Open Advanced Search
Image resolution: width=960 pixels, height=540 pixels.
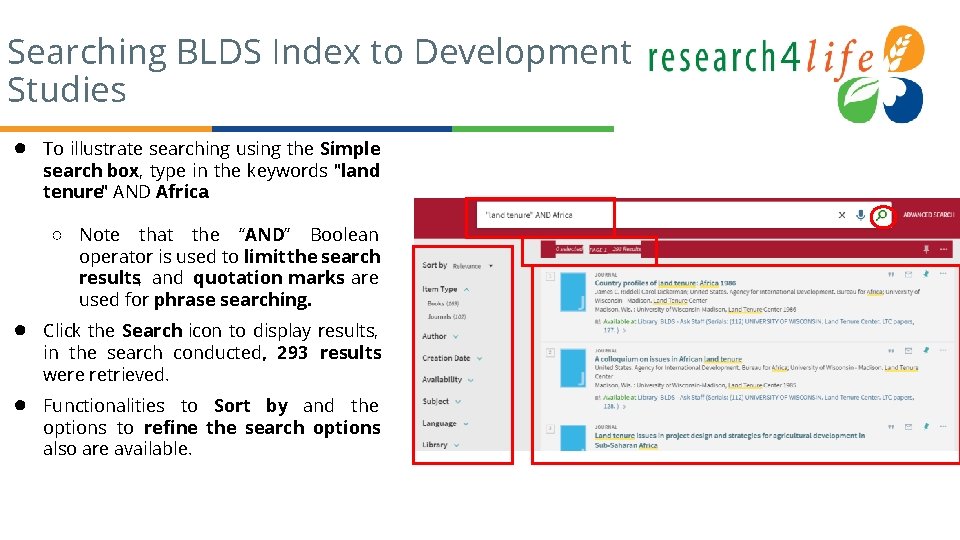(x=928, y=215)
